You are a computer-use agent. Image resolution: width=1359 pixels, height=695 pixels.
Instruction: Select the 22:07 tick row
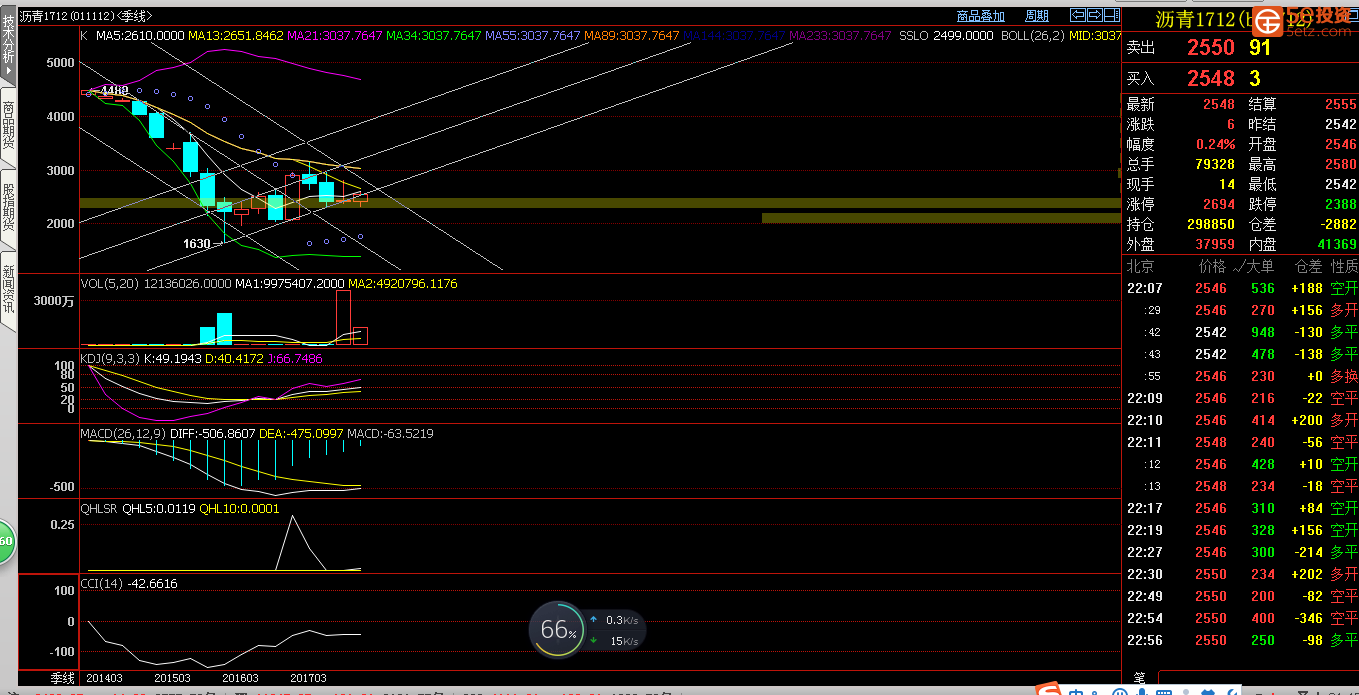click(1241, 288)
